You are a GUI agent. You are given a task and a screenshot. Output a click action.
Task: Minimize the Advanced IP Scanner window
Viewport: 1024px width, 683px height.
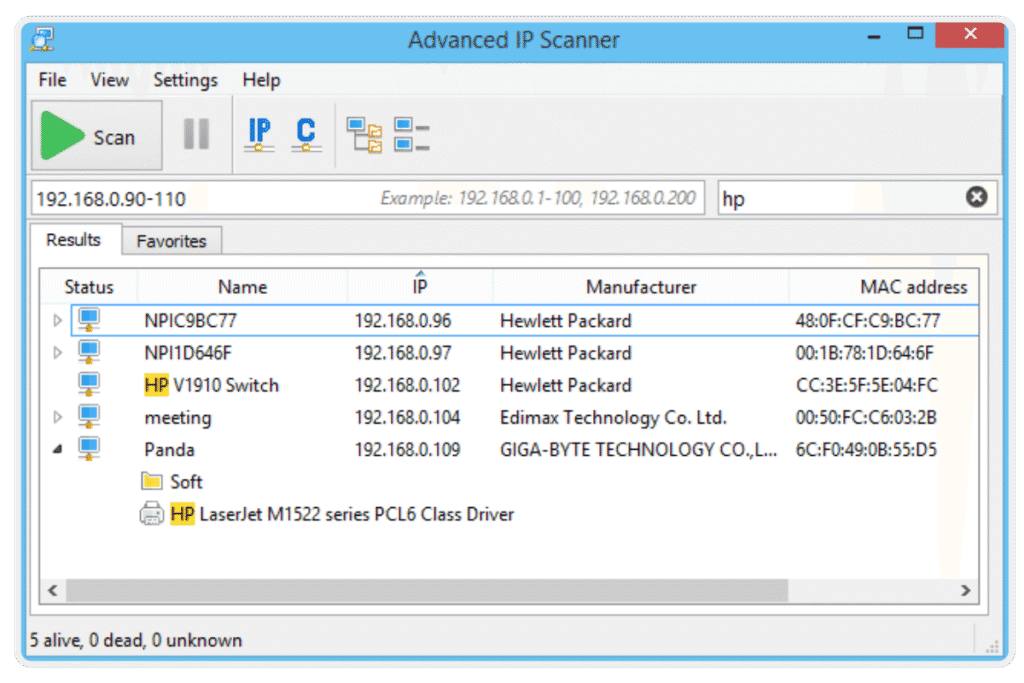pyautogui.click(x=874, y=36)
